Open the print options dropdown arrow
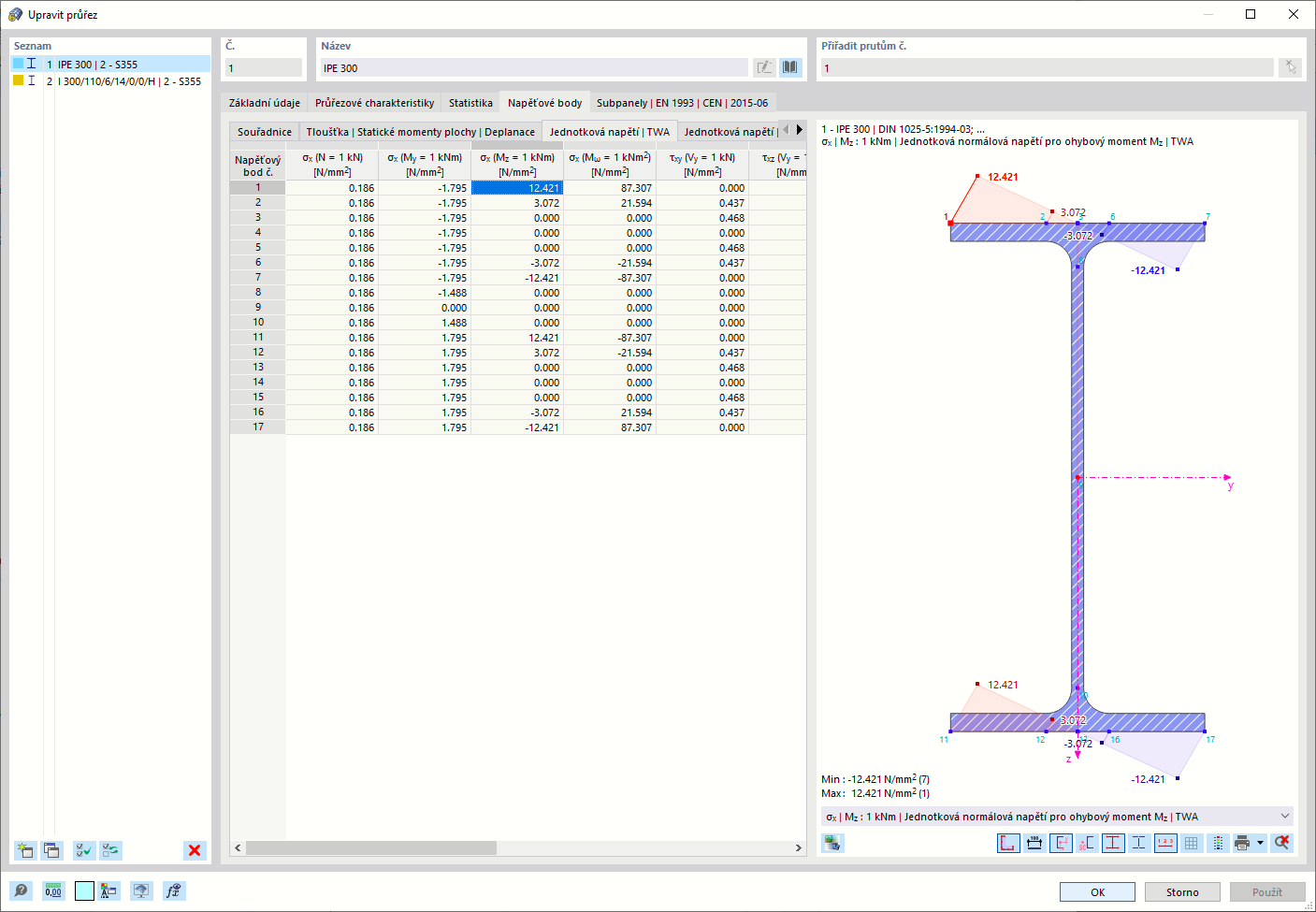 1260,843
